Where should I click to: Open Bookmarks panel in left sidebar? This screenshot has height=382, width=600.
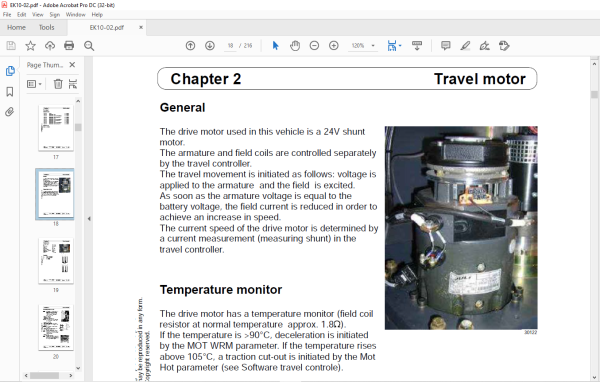tap(10, 91)
